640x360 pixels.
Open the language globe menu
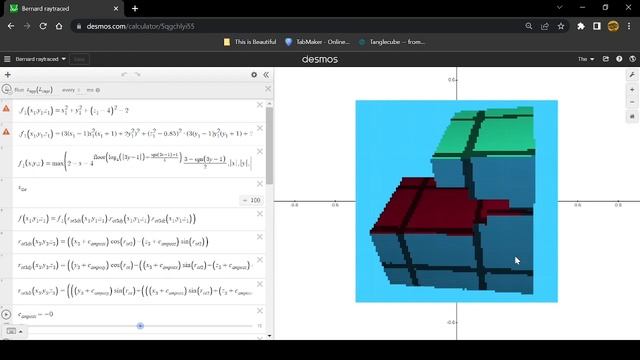632,59
